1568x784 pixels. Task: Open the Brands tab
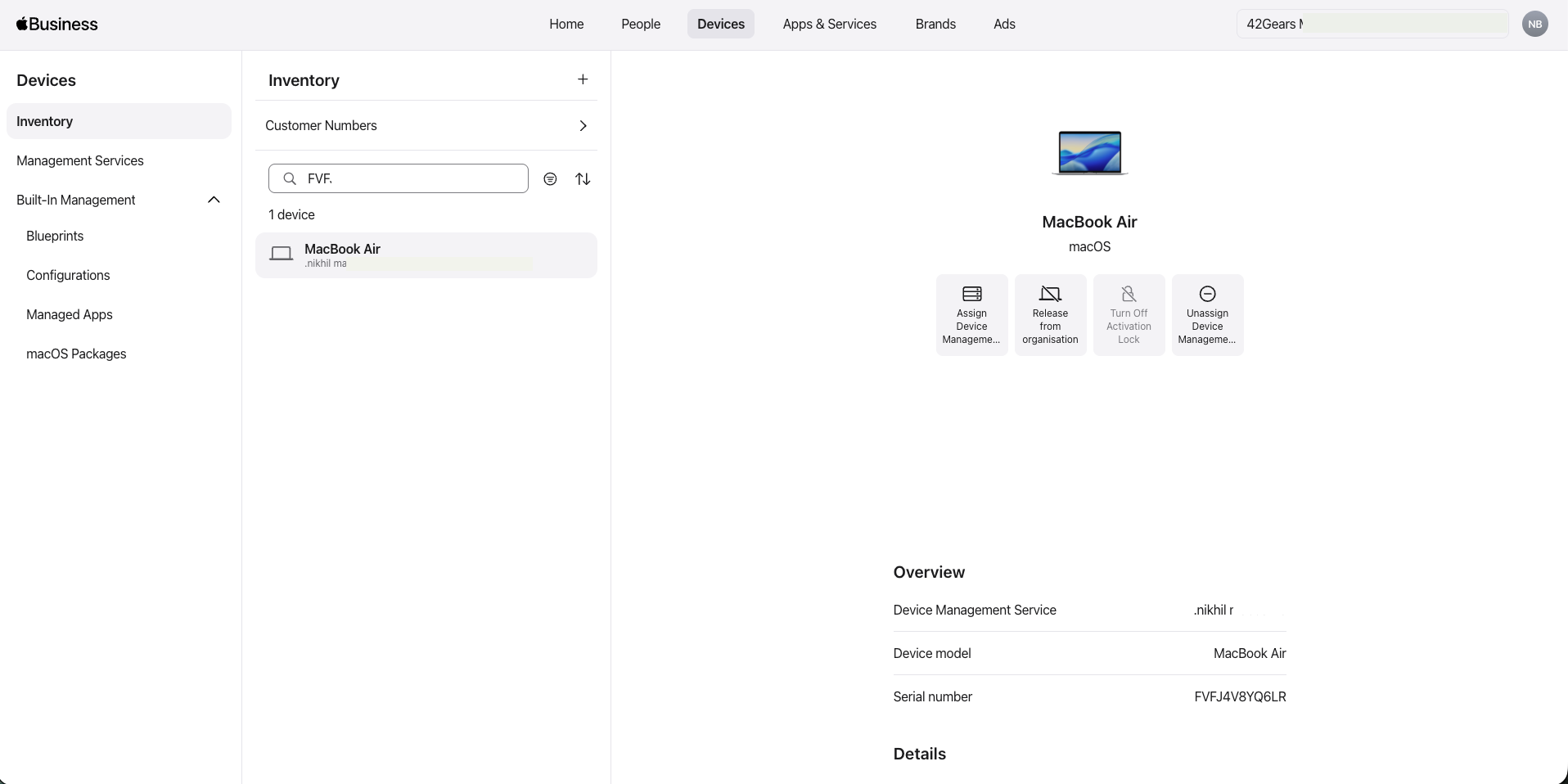pos(935,24)
